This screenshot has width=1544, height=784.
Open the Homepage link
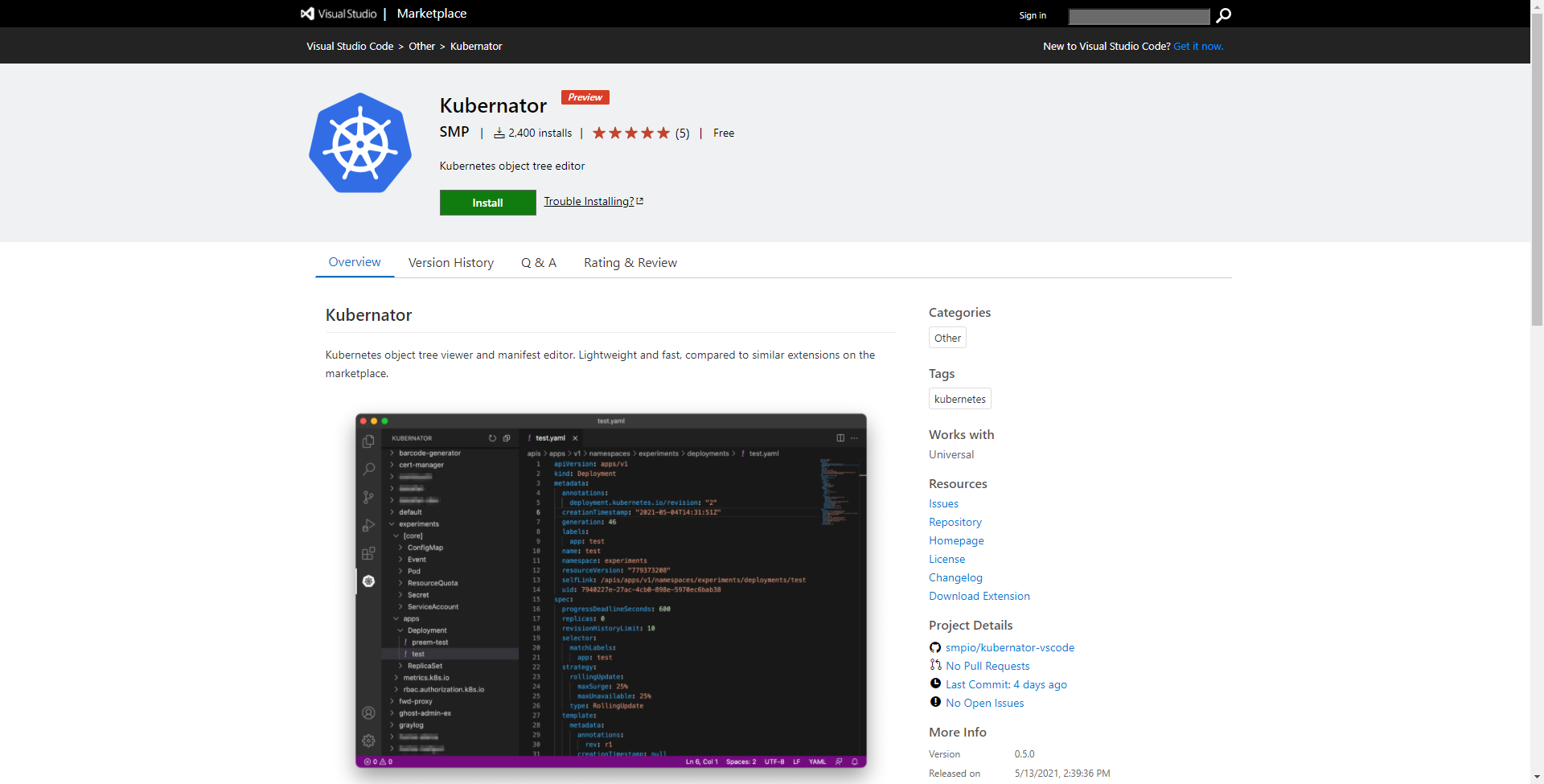click(956, 540)
